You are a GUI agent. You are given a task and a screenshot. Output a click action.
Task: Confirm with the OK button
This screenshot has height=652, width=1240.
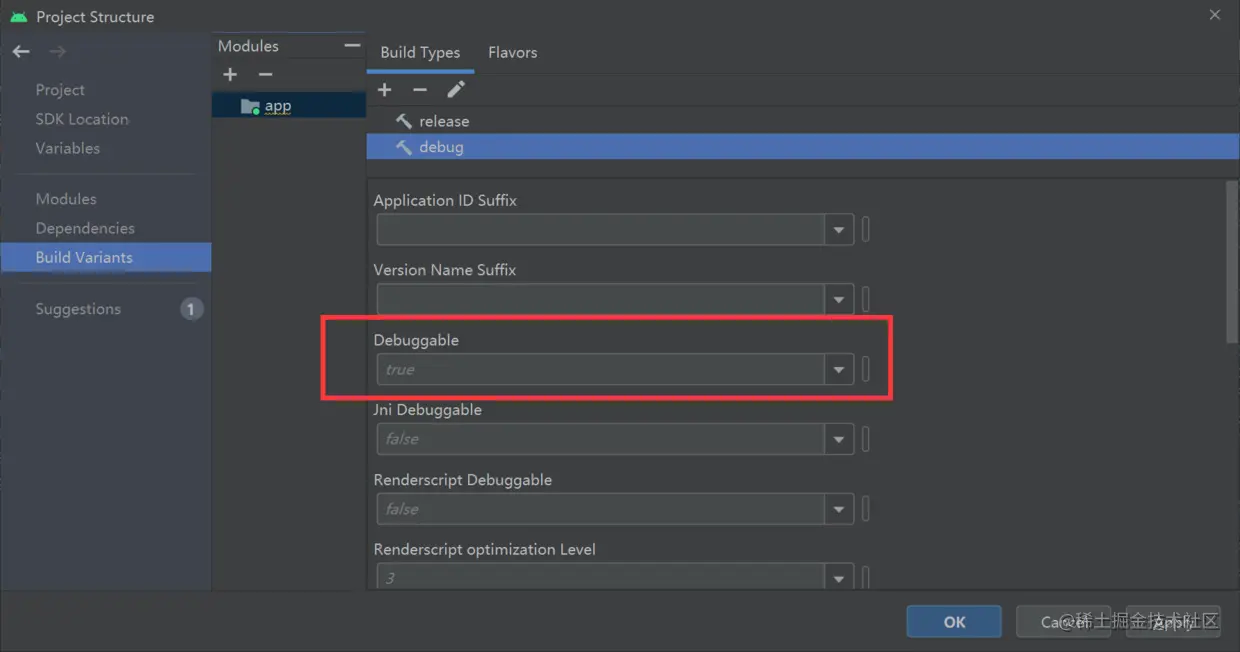(954, 622)
